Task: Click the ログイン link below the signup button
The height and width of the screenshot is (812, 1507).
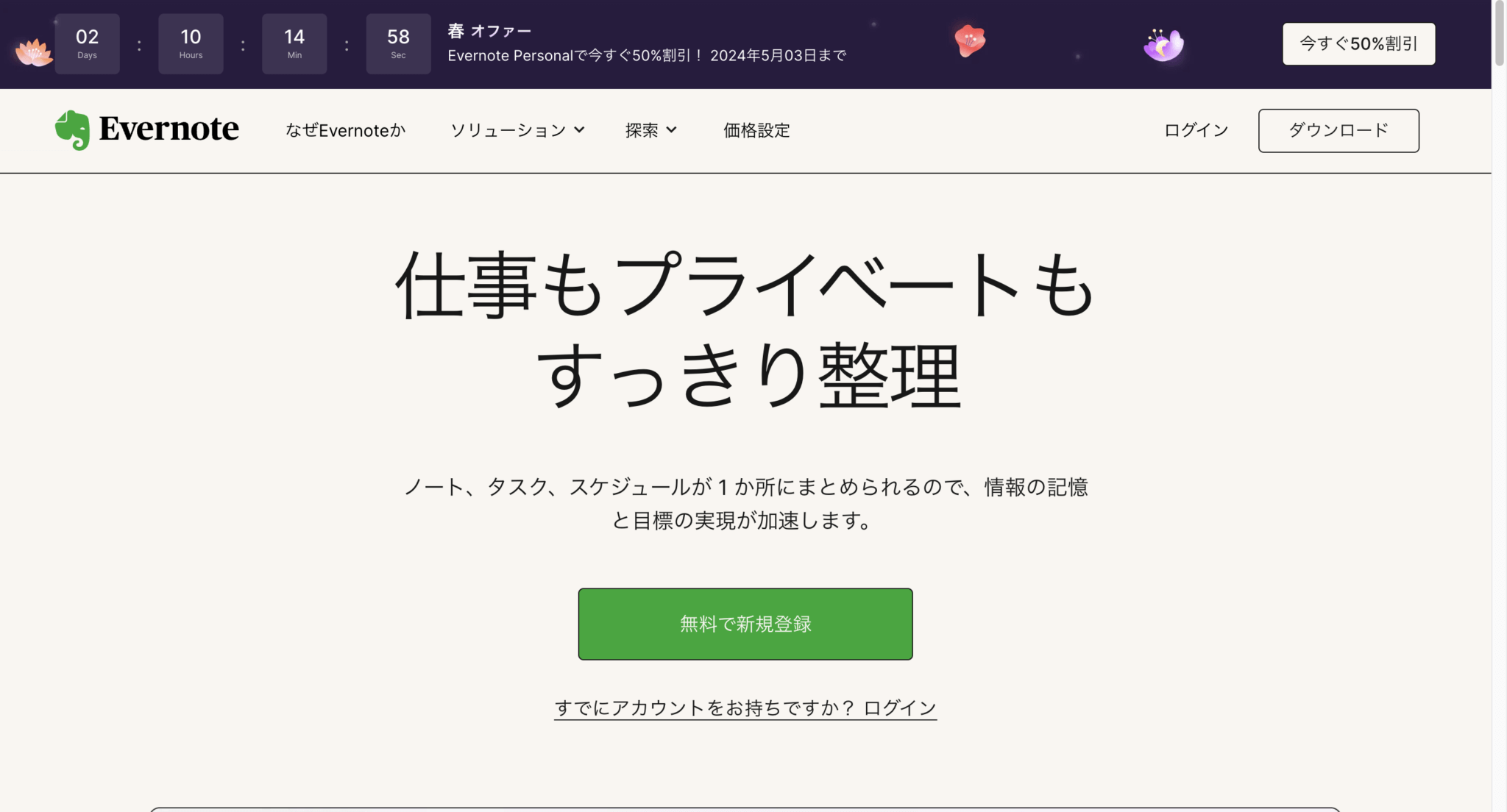Action: click(x=898, y=707)
